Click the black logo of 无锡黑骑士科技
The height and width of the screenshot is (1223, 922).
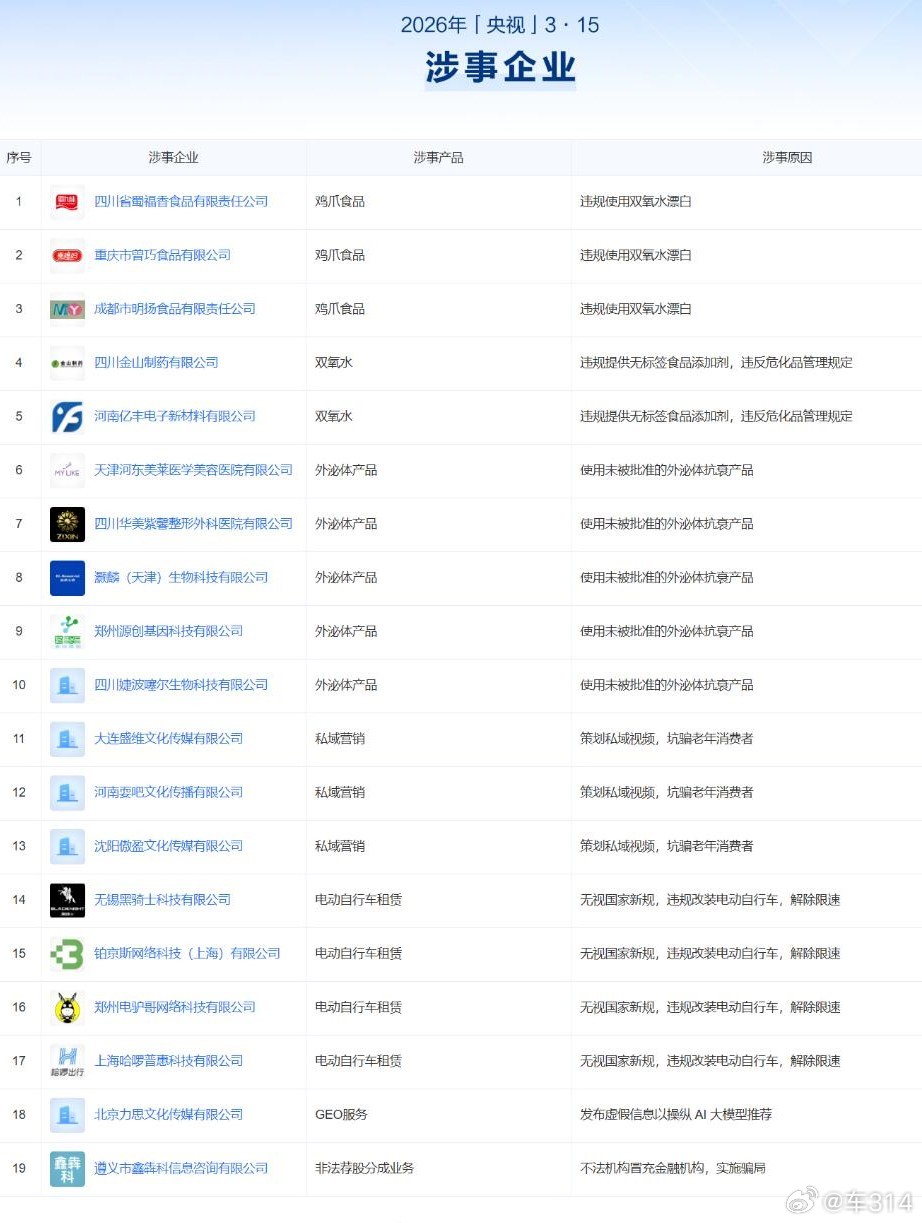coord(67,900)
